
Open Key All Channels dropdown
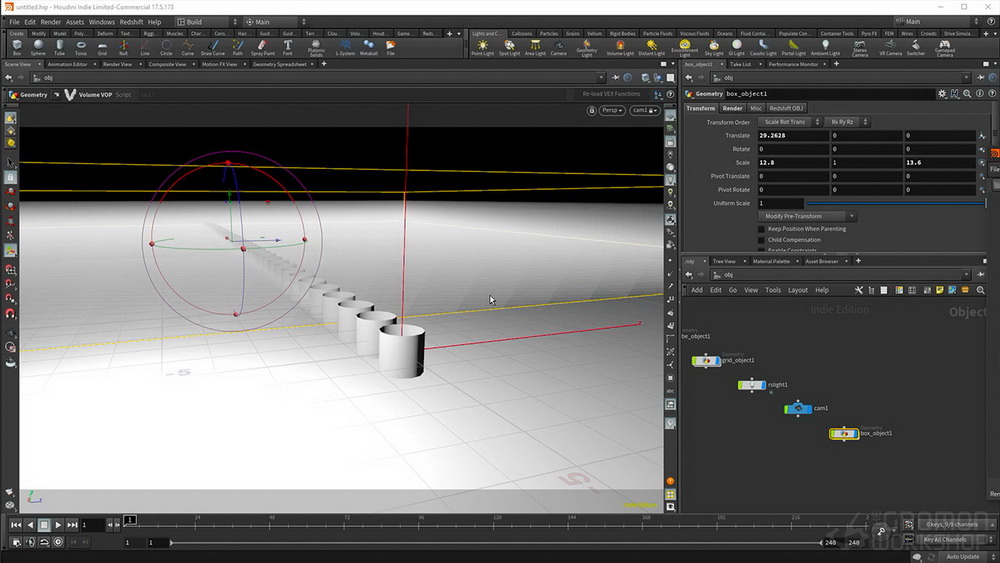(956, 539)
